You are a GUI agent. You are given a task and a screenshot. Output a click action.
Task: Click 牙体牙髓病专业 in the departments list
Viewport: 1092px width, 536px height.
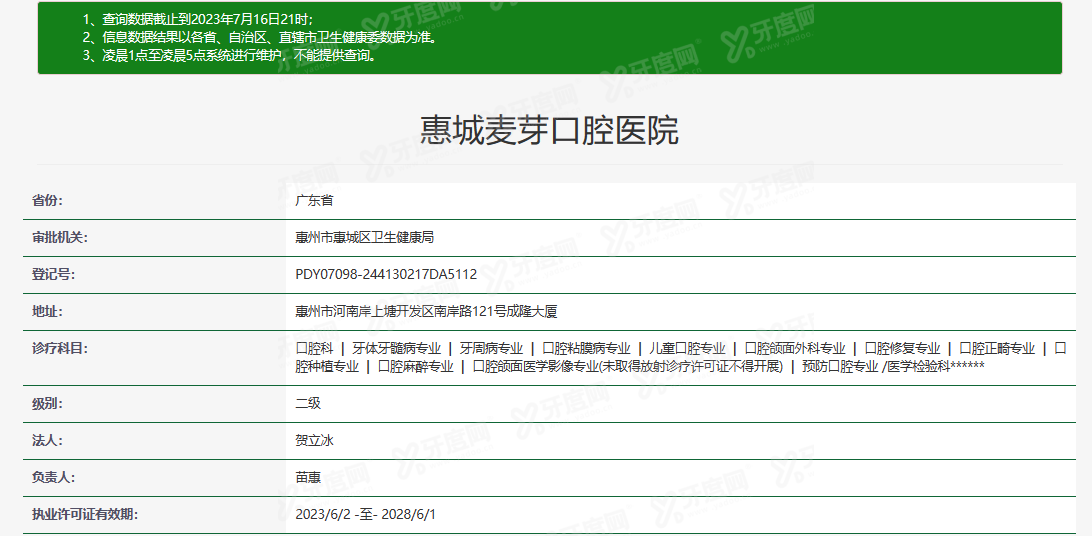pos(396,348)
